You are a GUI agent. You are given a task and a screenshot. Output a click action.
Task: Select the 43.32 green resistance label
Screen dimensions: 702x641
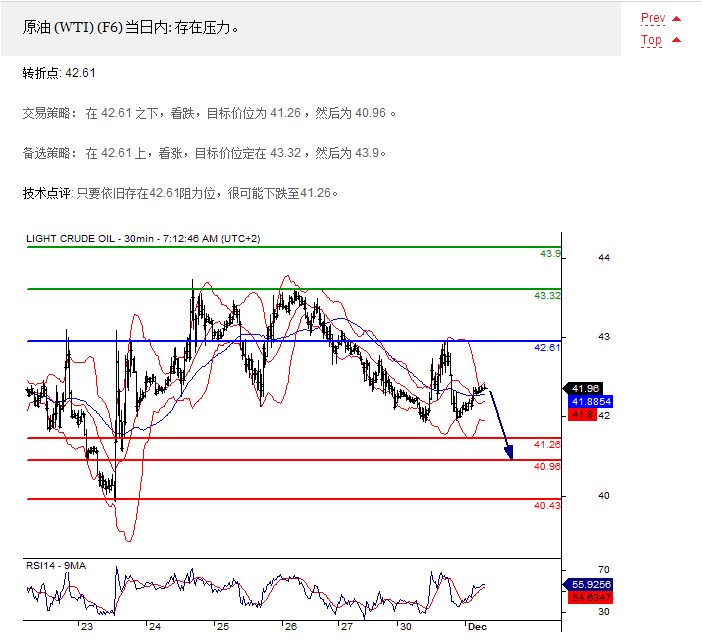pyautogui.click(x=547, y=295)
